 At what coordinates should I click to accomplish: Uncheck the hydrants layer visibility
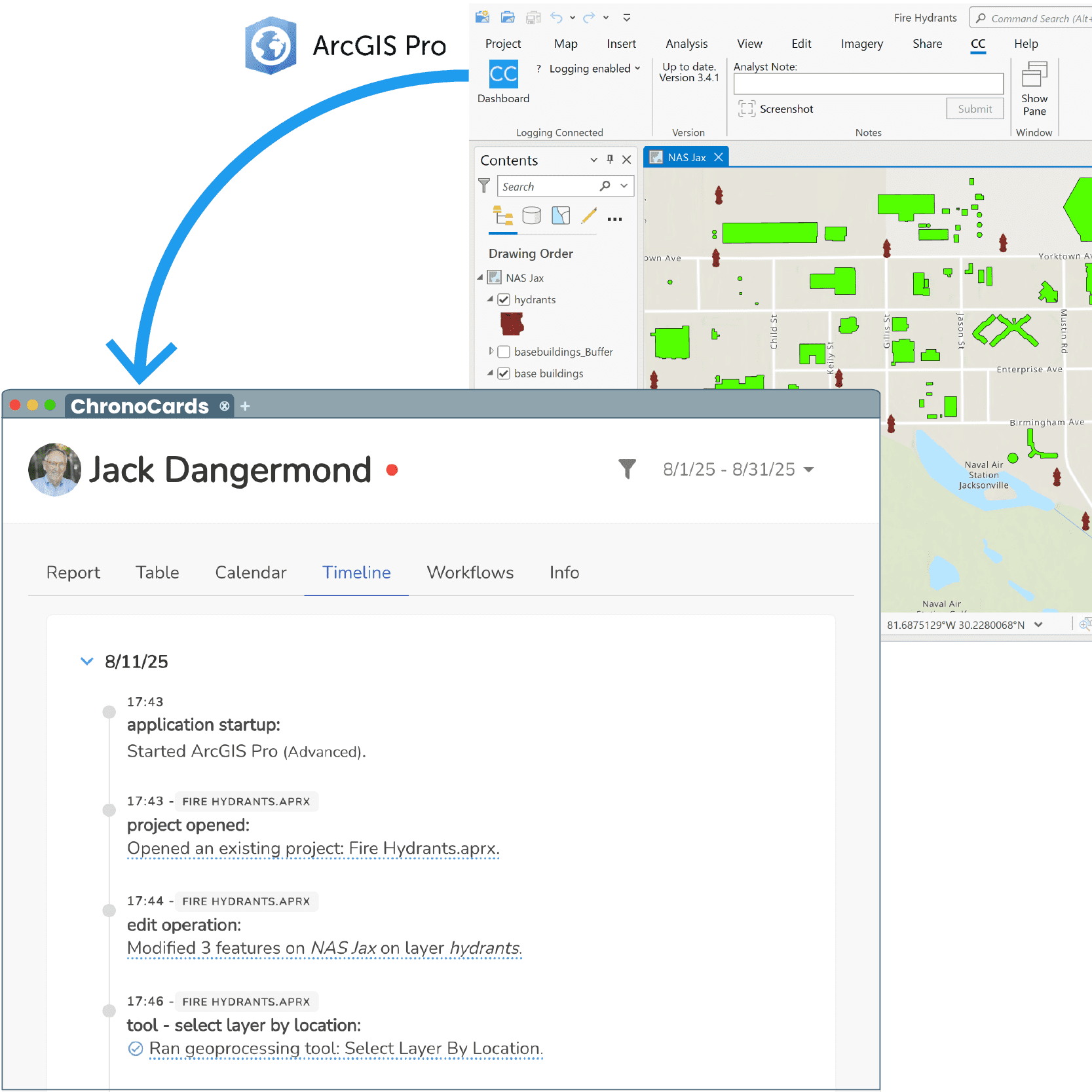(x=503, y=299)
